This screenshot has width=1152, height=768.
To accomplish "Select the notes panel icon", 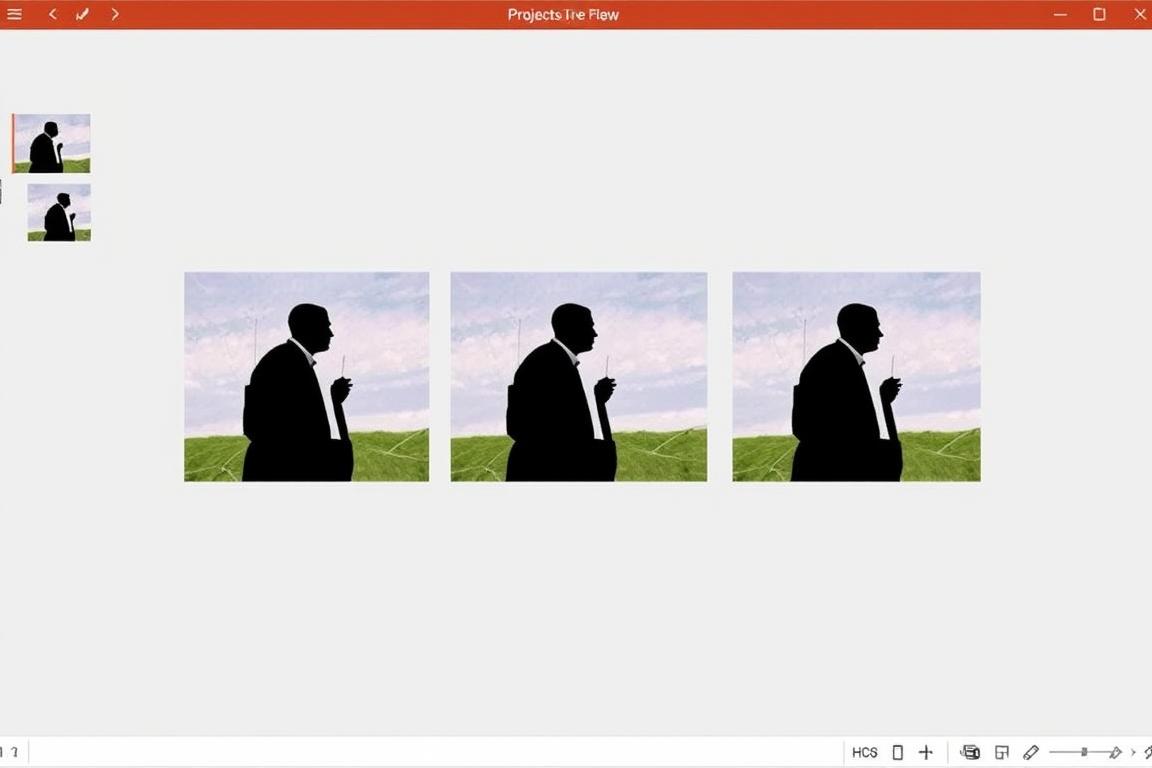I will [1002, 751].
